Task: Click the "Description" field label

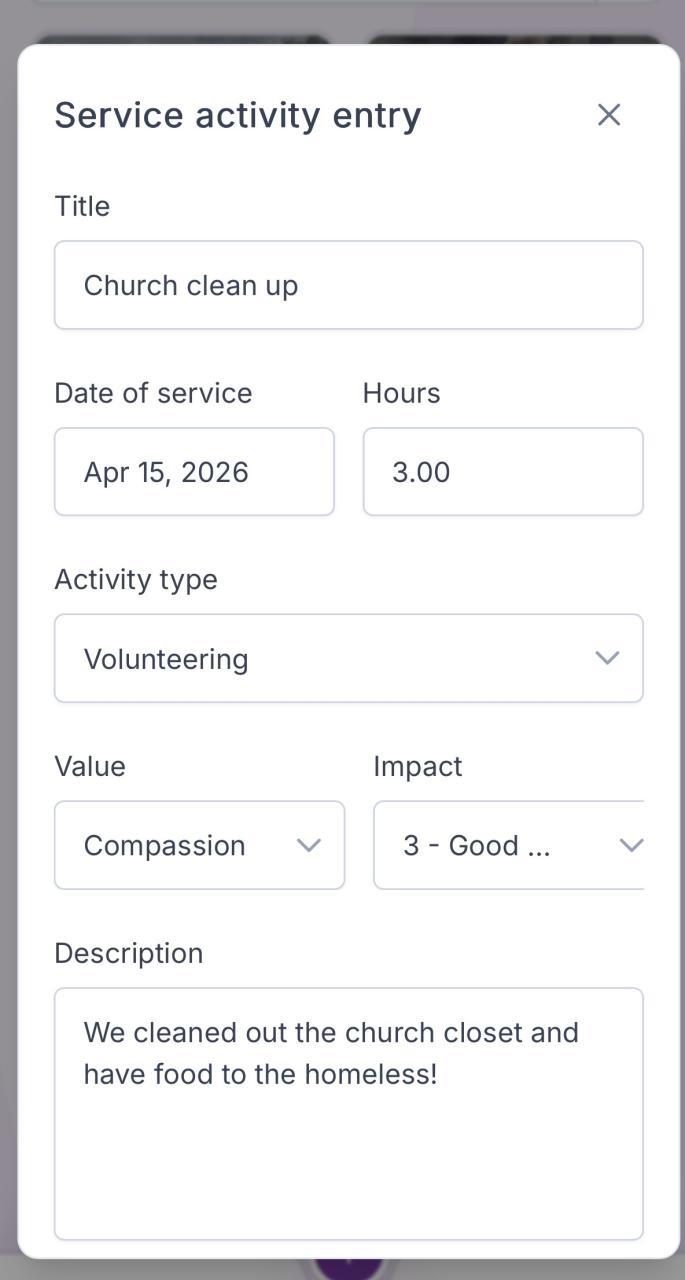Action: click(129, 953)
